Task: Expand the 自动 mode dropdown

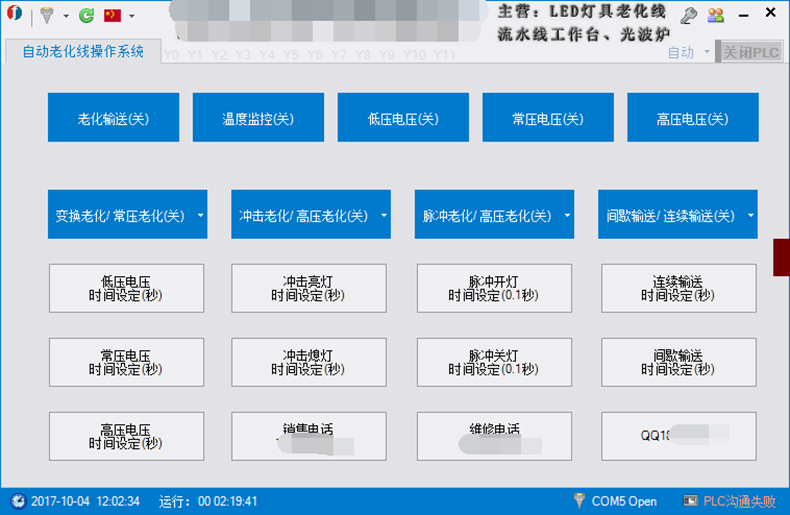Action: click(706, 52)
